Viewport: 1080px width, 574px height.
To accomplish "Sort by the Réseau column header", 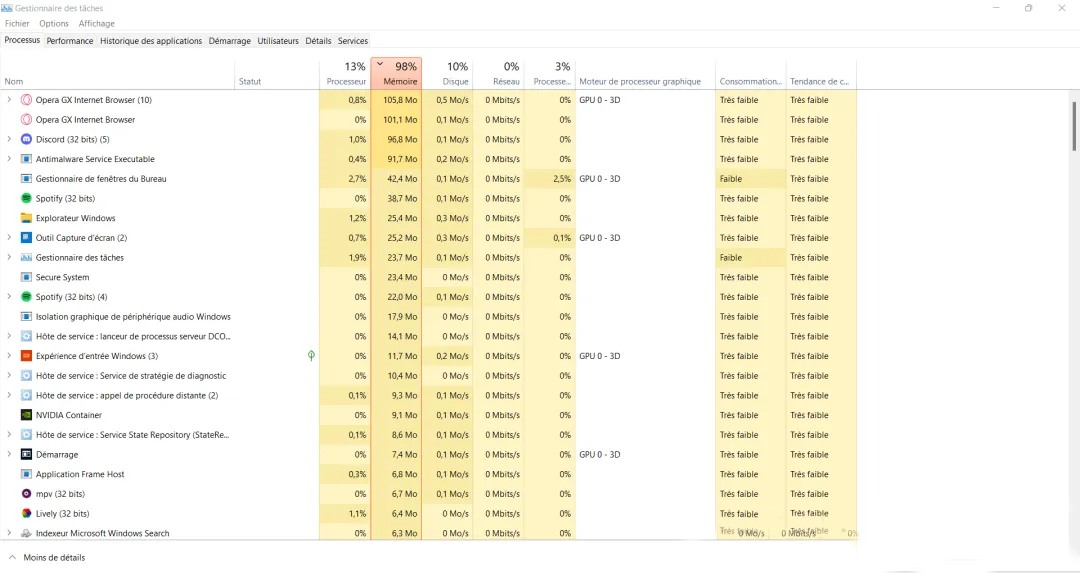I will [499, 74].
